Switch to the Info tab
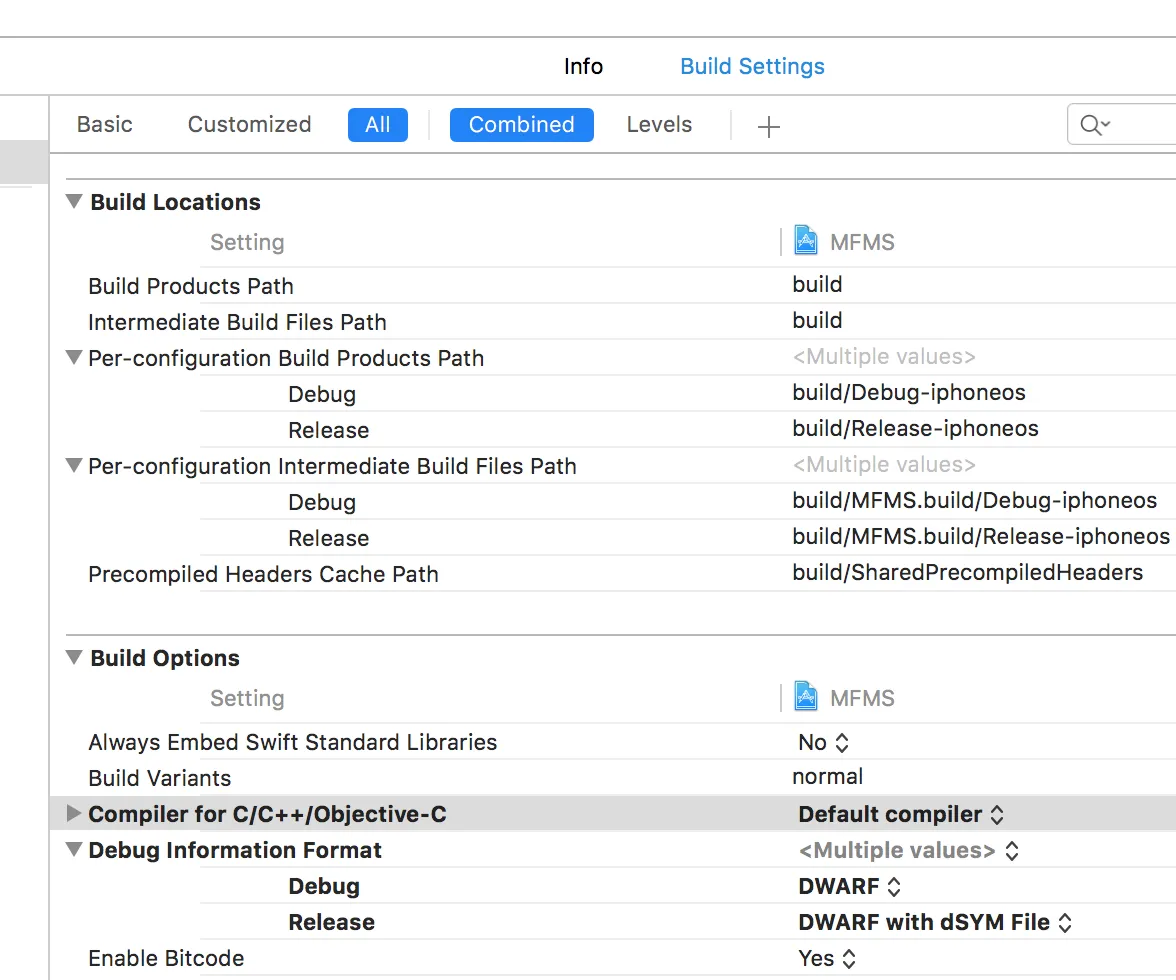Image resolution: width=1176 pixels, height=980 pixels. 583,67
